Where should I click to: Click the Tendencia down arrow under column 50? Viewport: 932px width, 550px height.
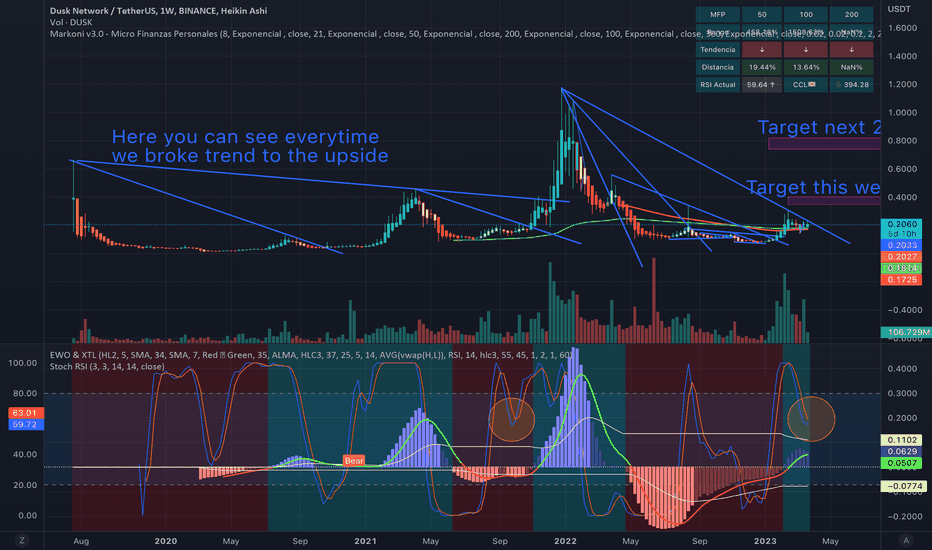pyautogui.click(x=762, y=49)
